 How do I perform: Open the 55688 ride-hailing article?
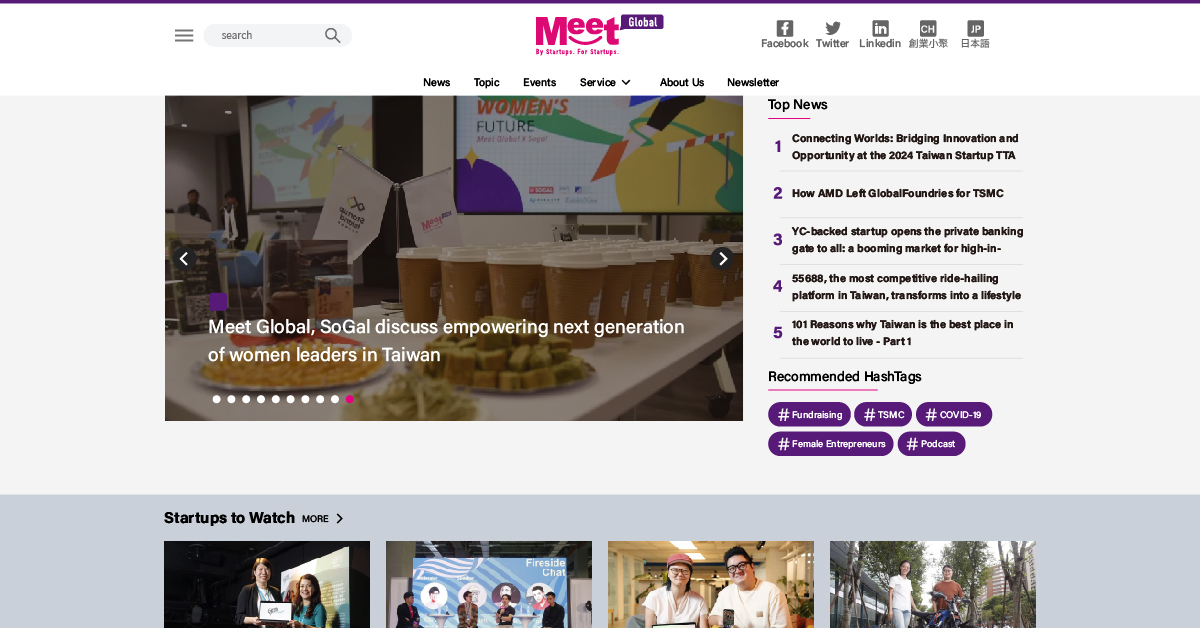906,287
